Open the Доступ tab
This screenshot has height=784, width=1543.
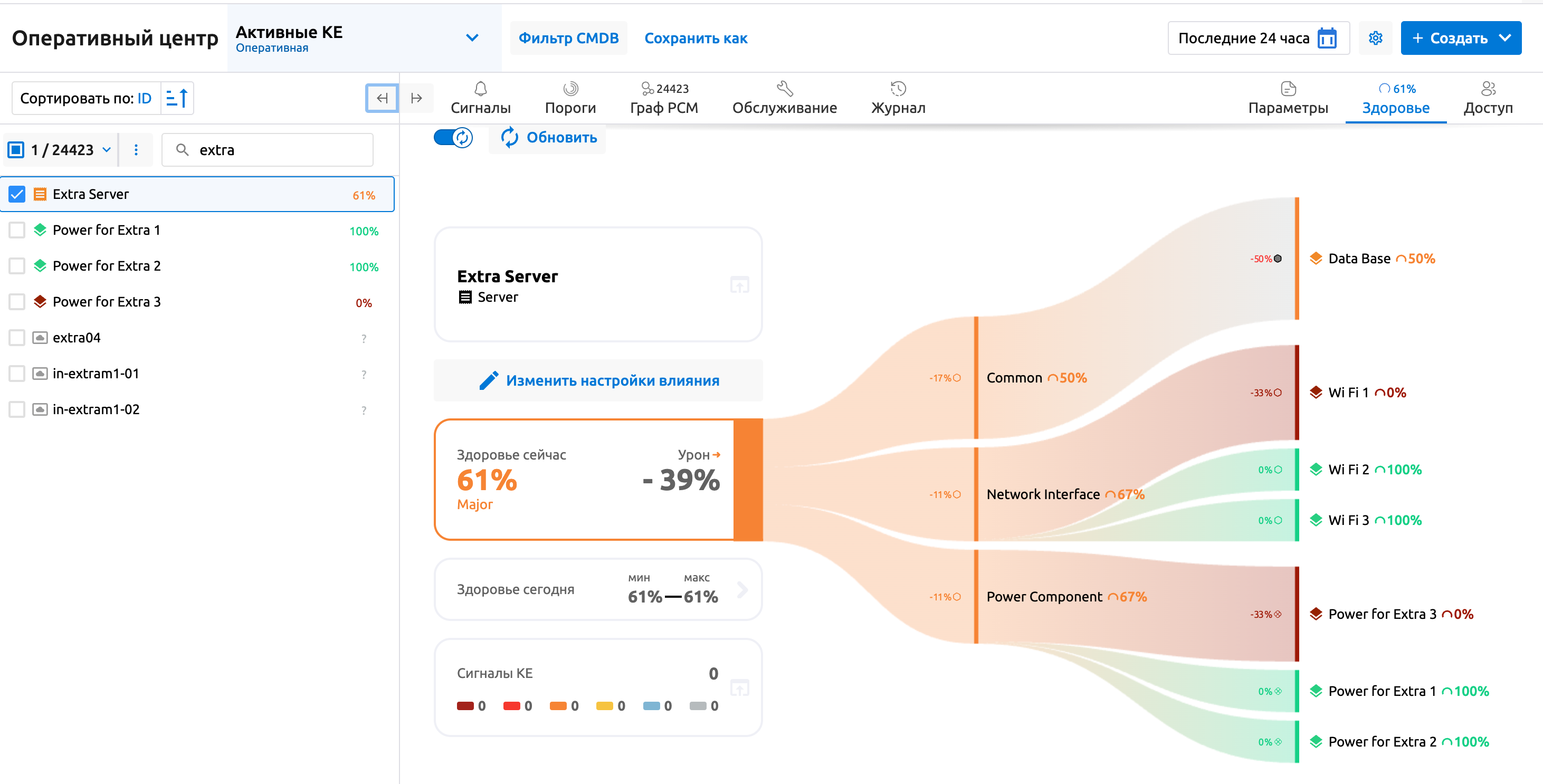pyautogui.click(x=1488, y=99)
